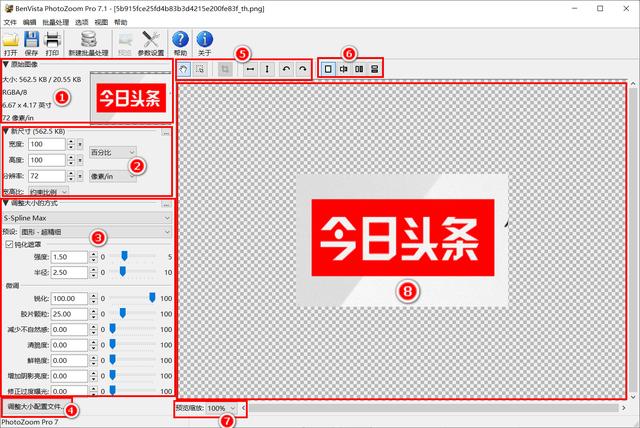
Task: Collapse the 原始图像 panel triangle
Action: click(5, 64)
